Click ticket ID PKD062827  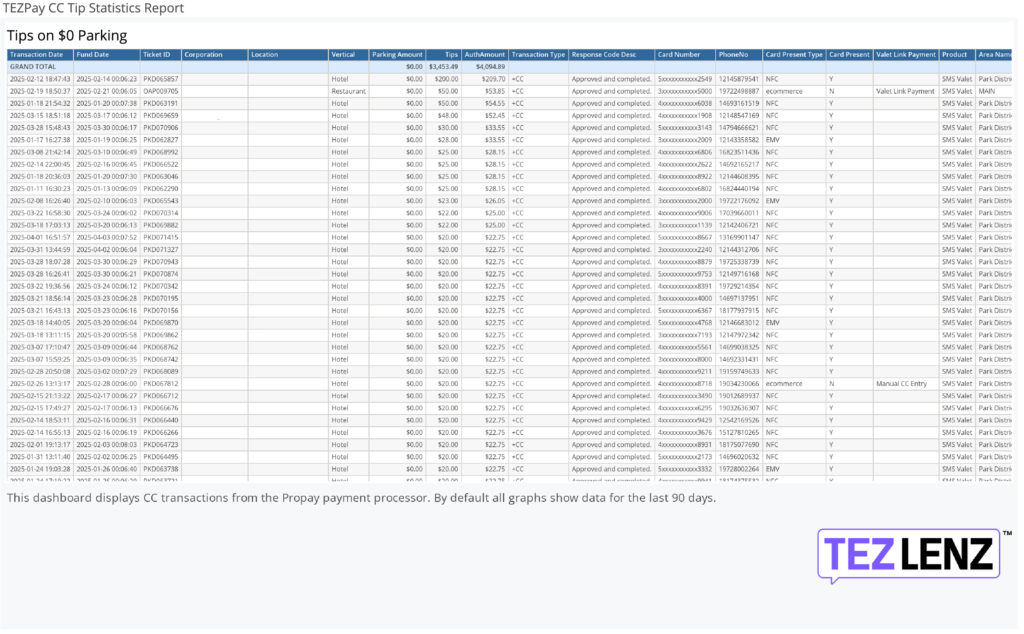click(x=161, y=140)
